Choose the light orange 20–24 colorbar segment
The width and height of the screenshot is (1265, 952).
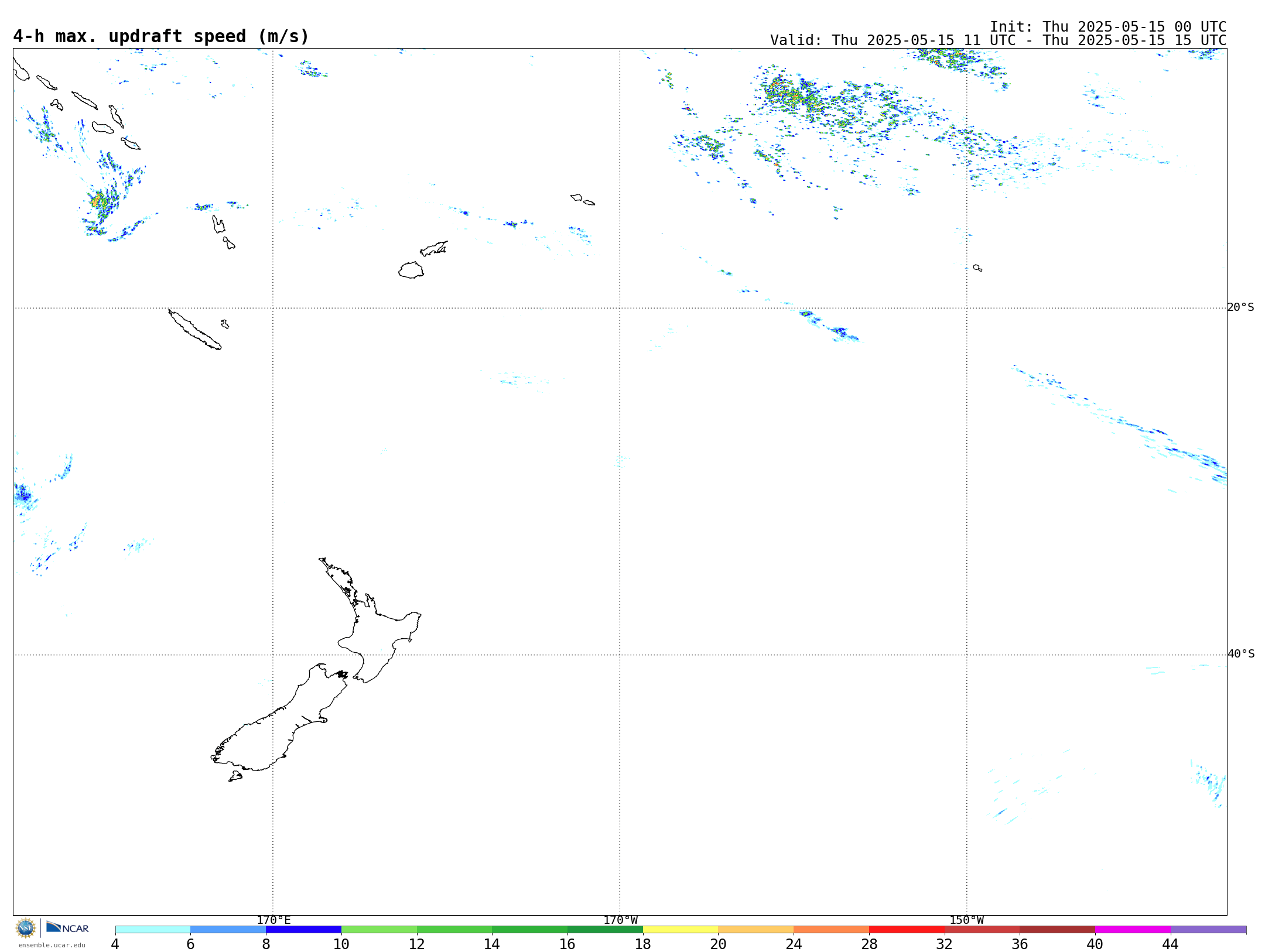point(756,929)
